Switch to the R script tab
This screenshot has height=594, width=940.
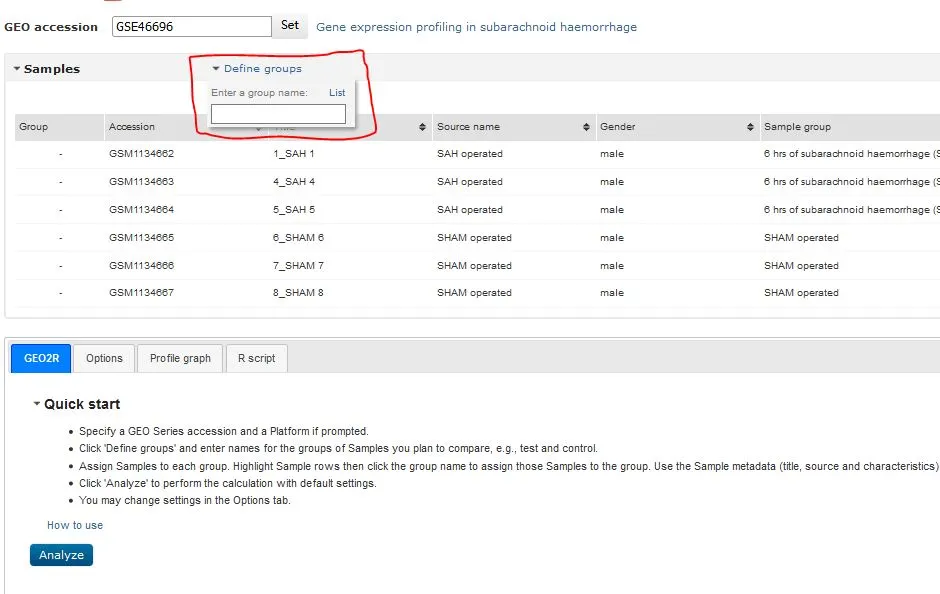pyautogui.click(x=256, y=358)
